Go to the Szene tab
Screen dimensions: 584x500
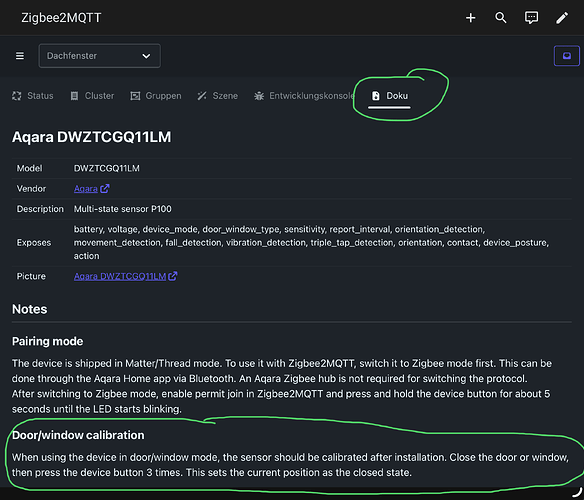[x=218, y=96]
